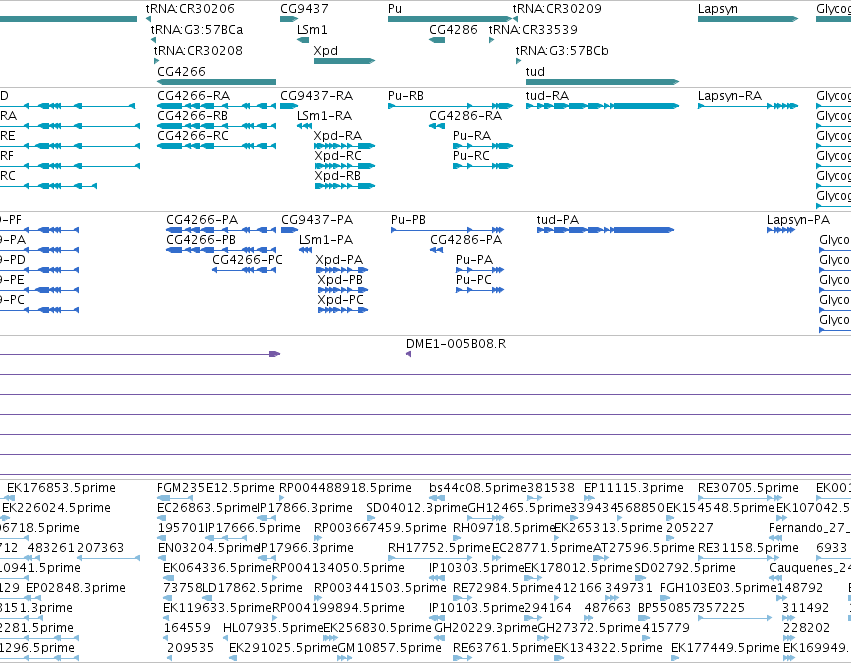The width and height of the screenshot is (851, 663).
Task: Select the CG4286-RA transcript
Action: pyautogui.click(x=437, y=126)
